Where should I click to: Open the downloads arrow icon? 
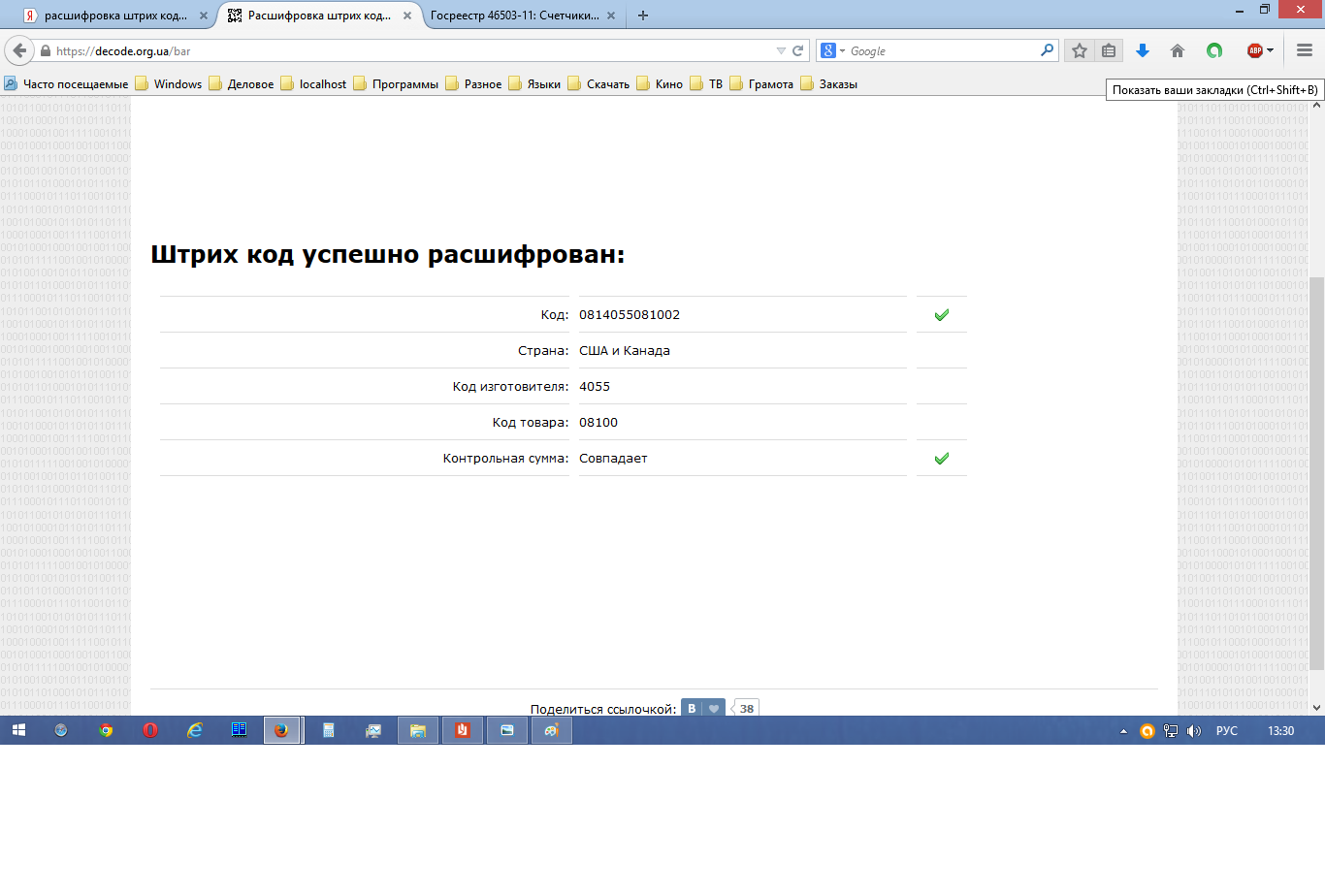coord(1143,50)
